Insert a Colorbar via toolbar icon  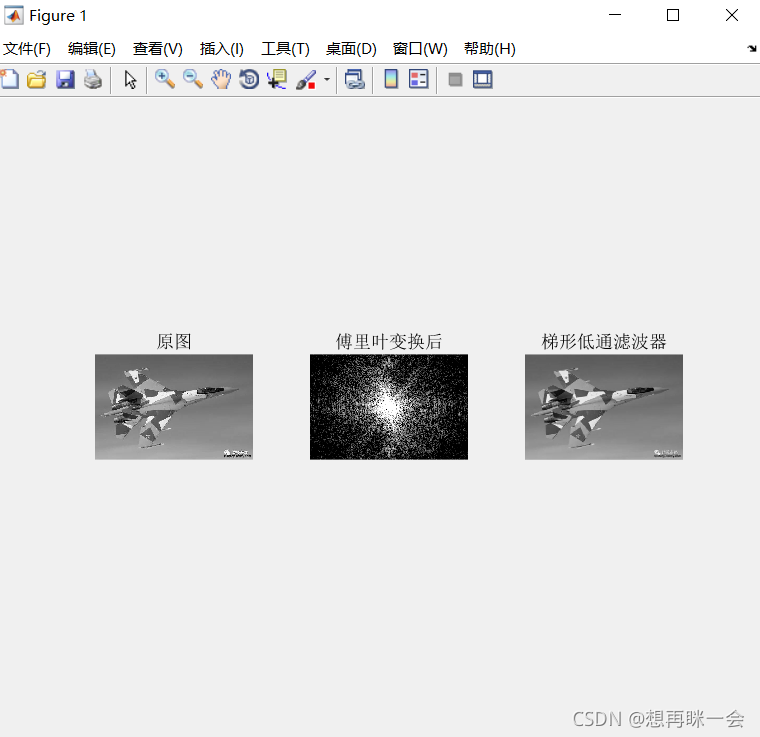[391, 79]
